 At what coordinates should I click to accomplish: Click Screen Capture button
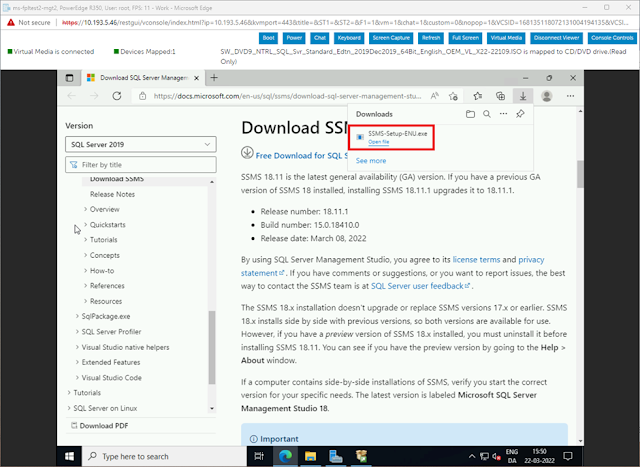coord(391,38)
